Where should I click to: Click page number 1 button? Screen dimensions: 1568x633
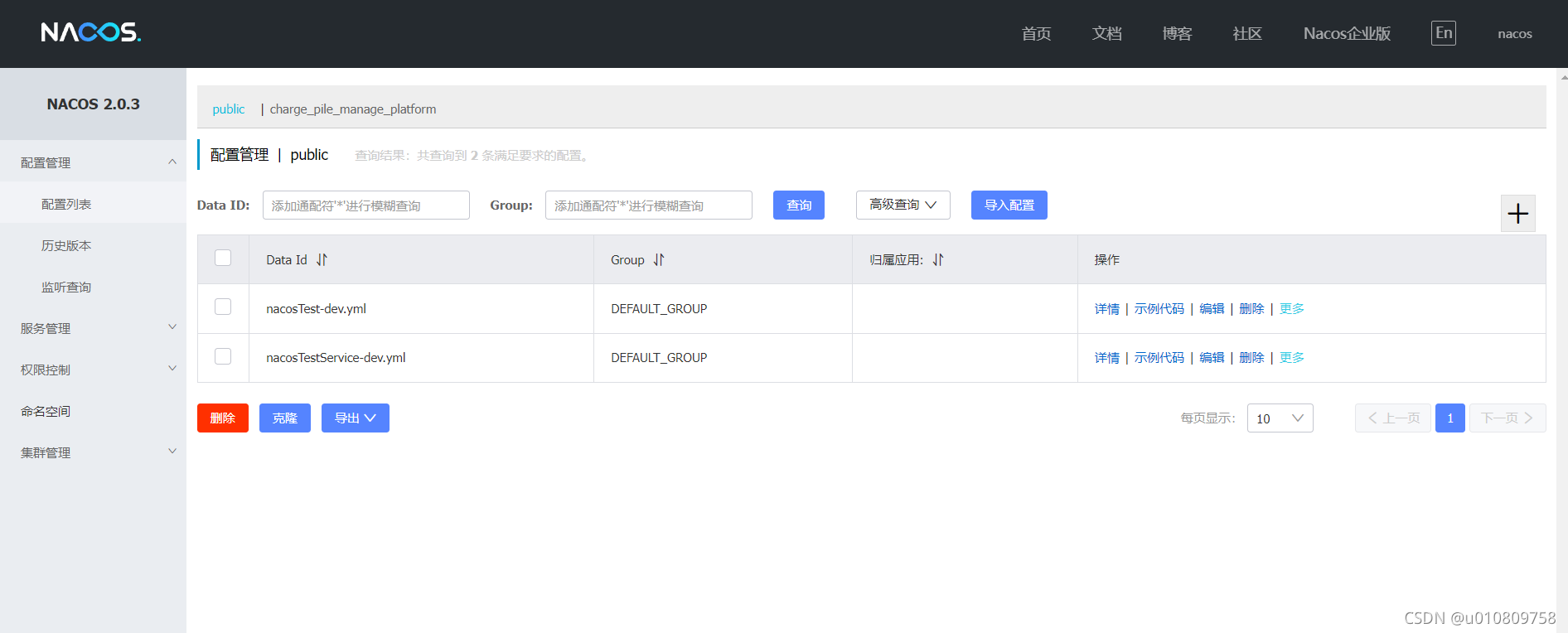[1450, 418]
